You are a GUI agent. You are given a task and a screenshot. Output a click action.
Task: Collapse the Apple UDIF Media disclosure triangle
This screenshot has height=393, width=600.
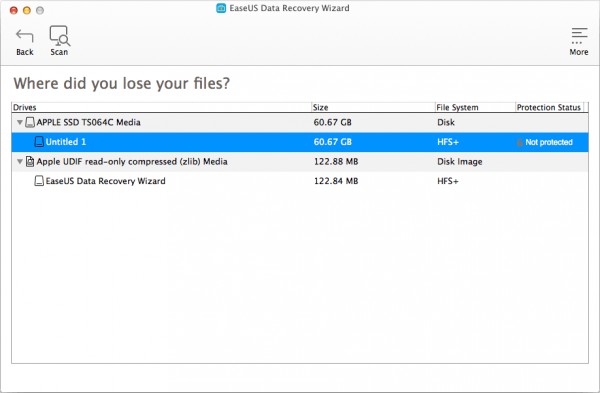[20, 161]
